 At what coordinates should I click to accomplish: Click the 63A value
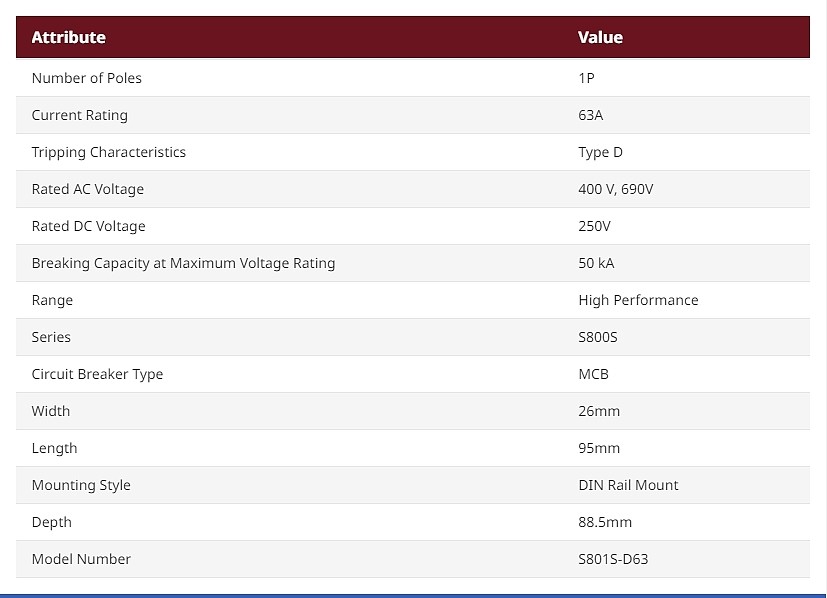(591, 115)
